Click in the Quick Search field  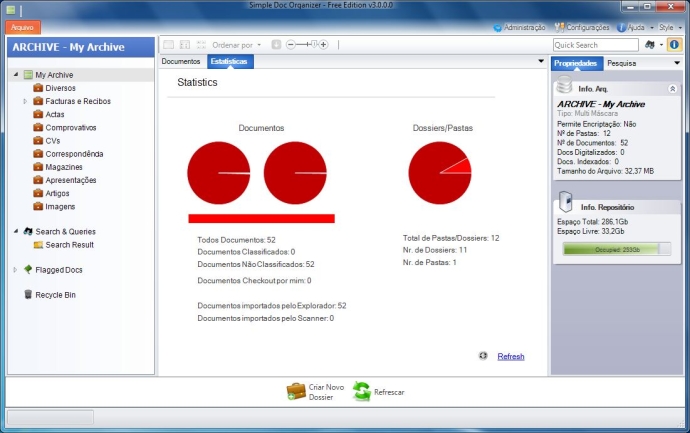pyautogui.click(x=595, y=45)
